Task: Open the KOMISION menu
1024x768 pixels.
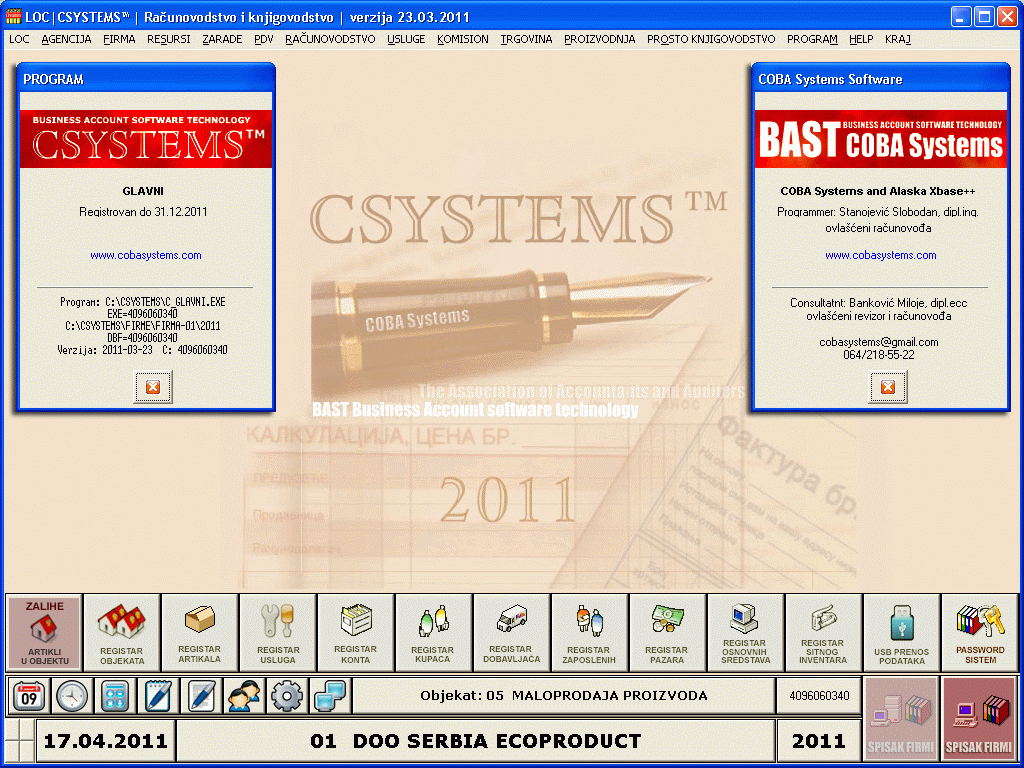Action: [x=462, y=39]
